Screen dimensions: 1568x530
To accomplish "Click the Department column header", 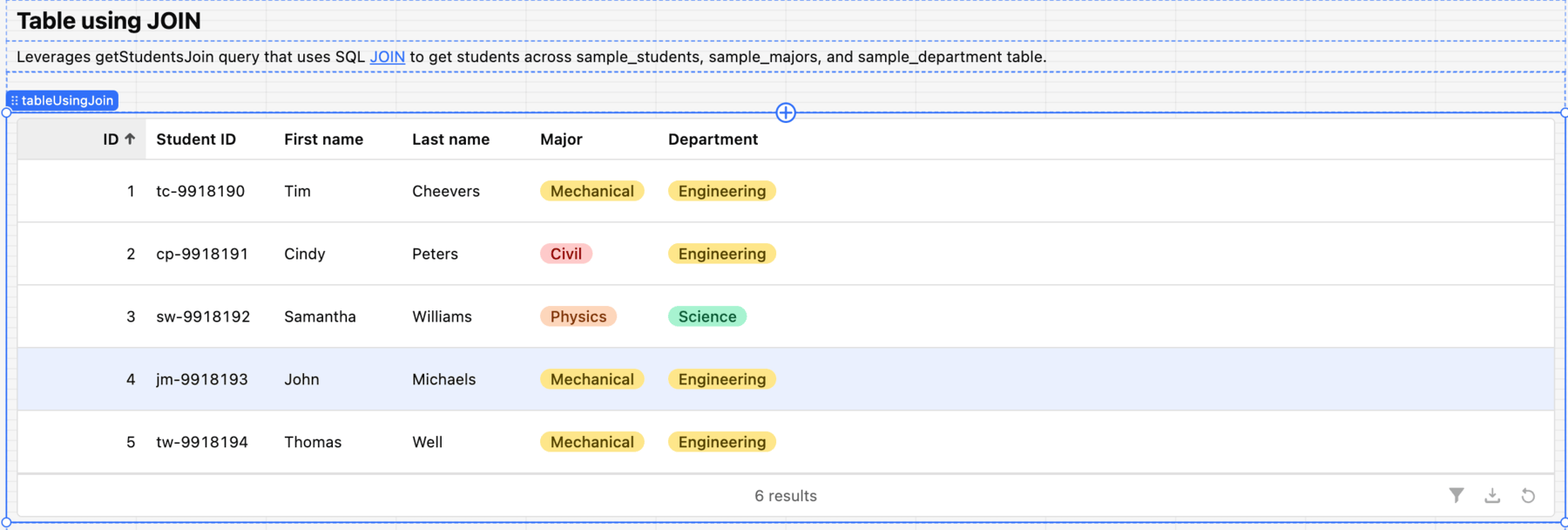I will [x=713, y=139].
